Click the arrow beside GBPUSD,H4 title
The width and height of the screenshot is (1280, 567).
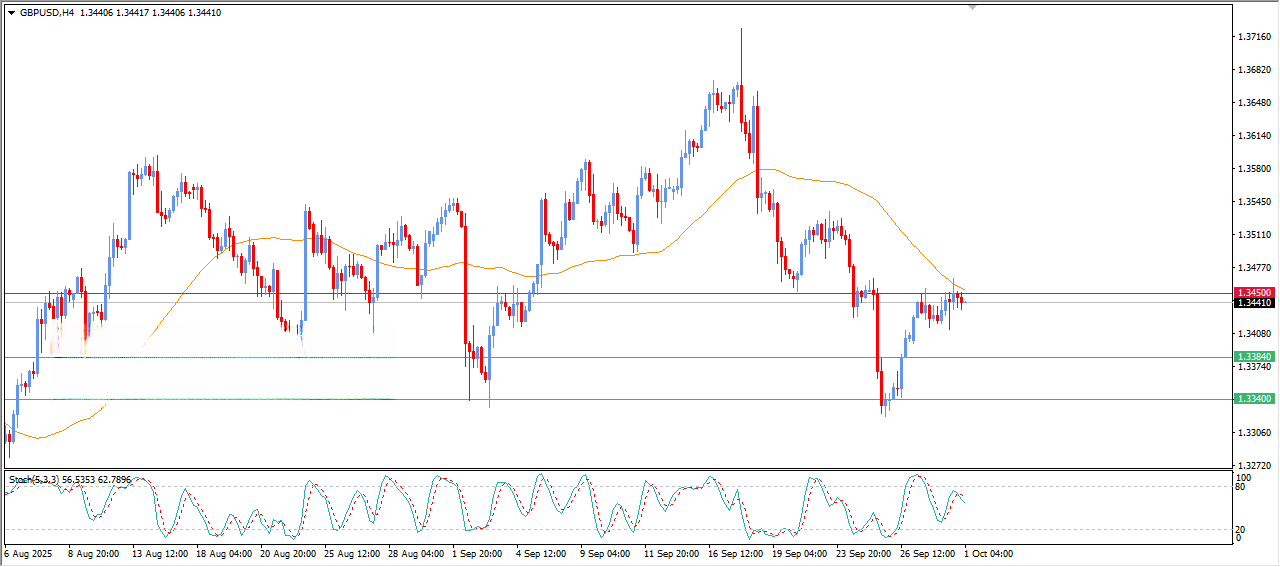(x=11, y=13)
